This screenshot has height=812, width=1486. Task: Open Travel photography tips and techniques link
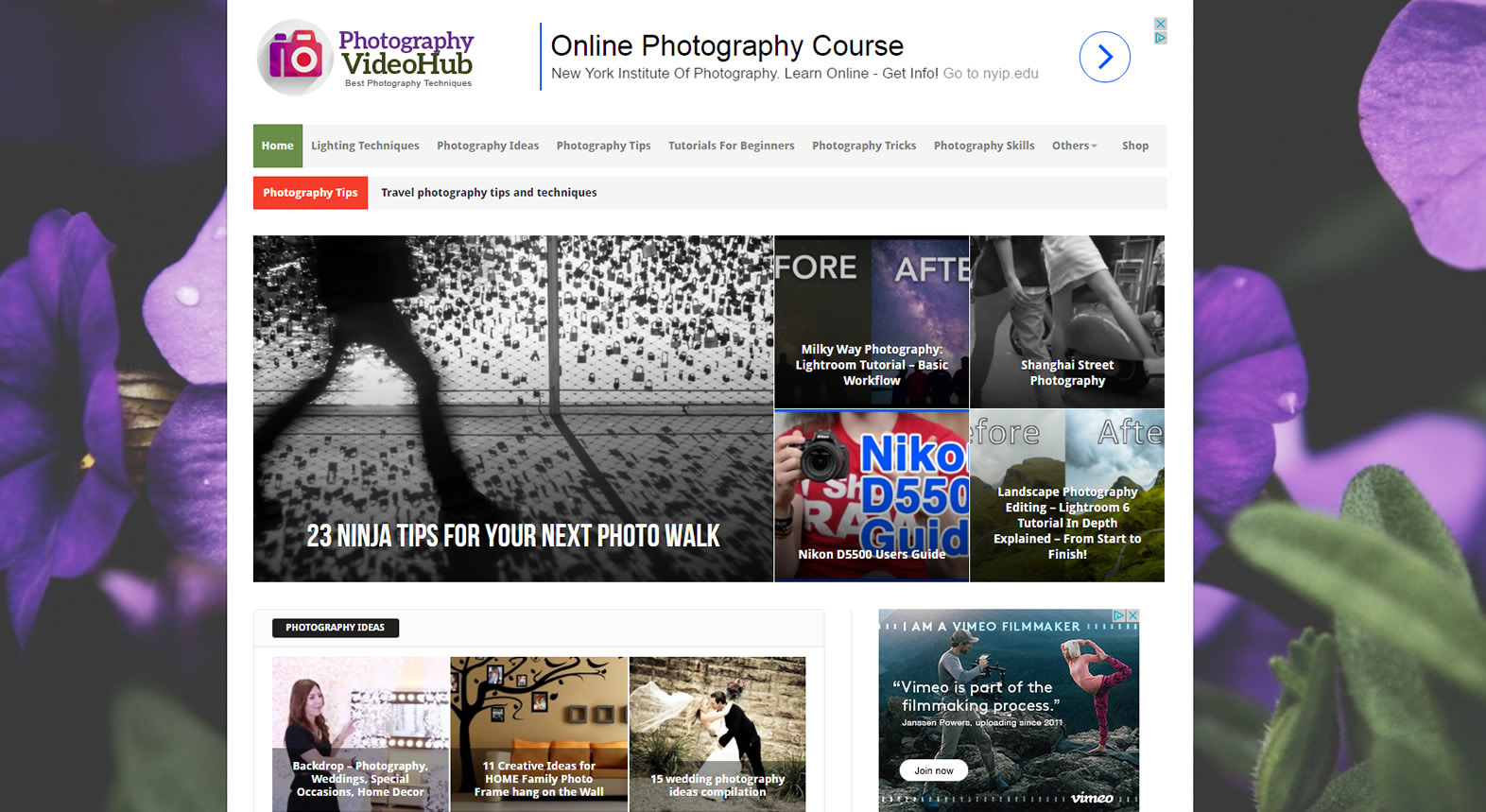tap(489, 193)
